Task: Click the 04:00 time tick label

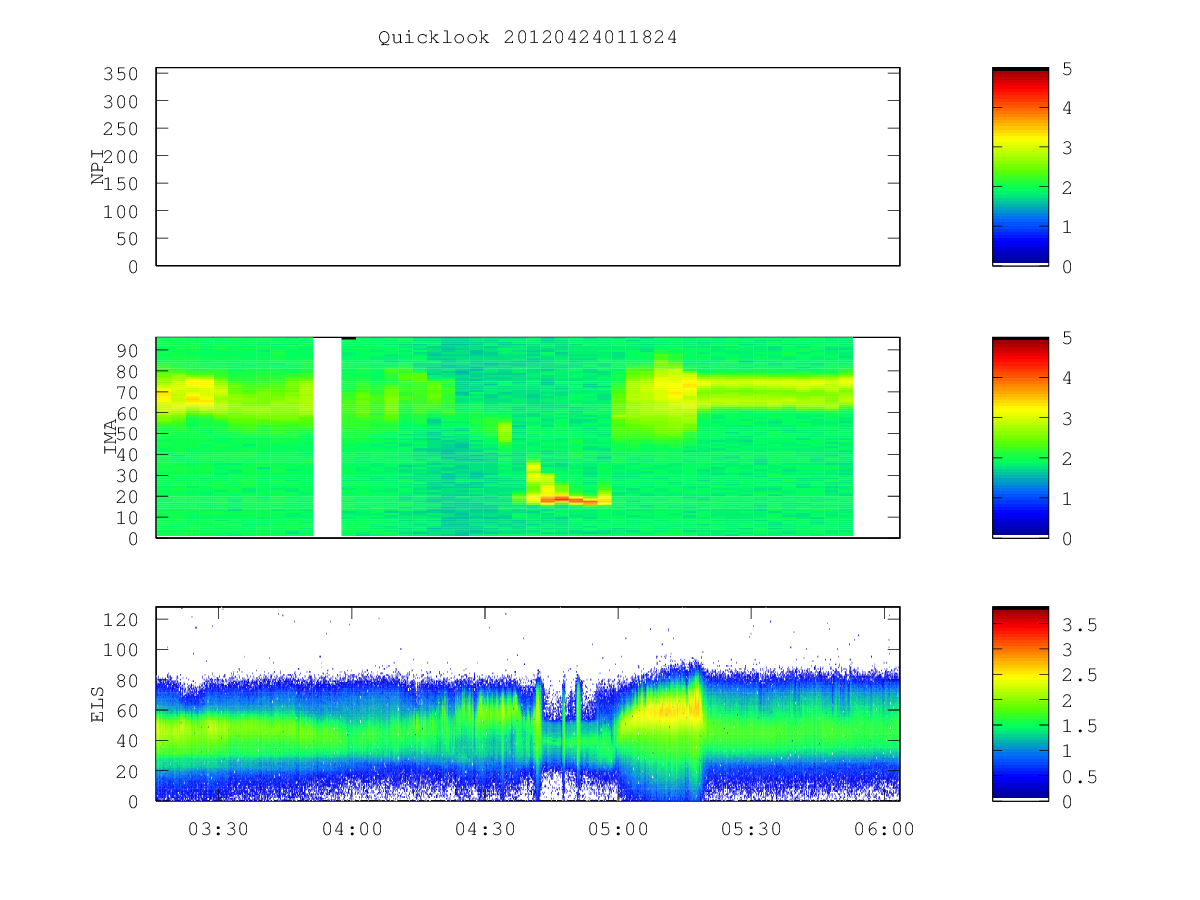Action: tap(352, 829)
